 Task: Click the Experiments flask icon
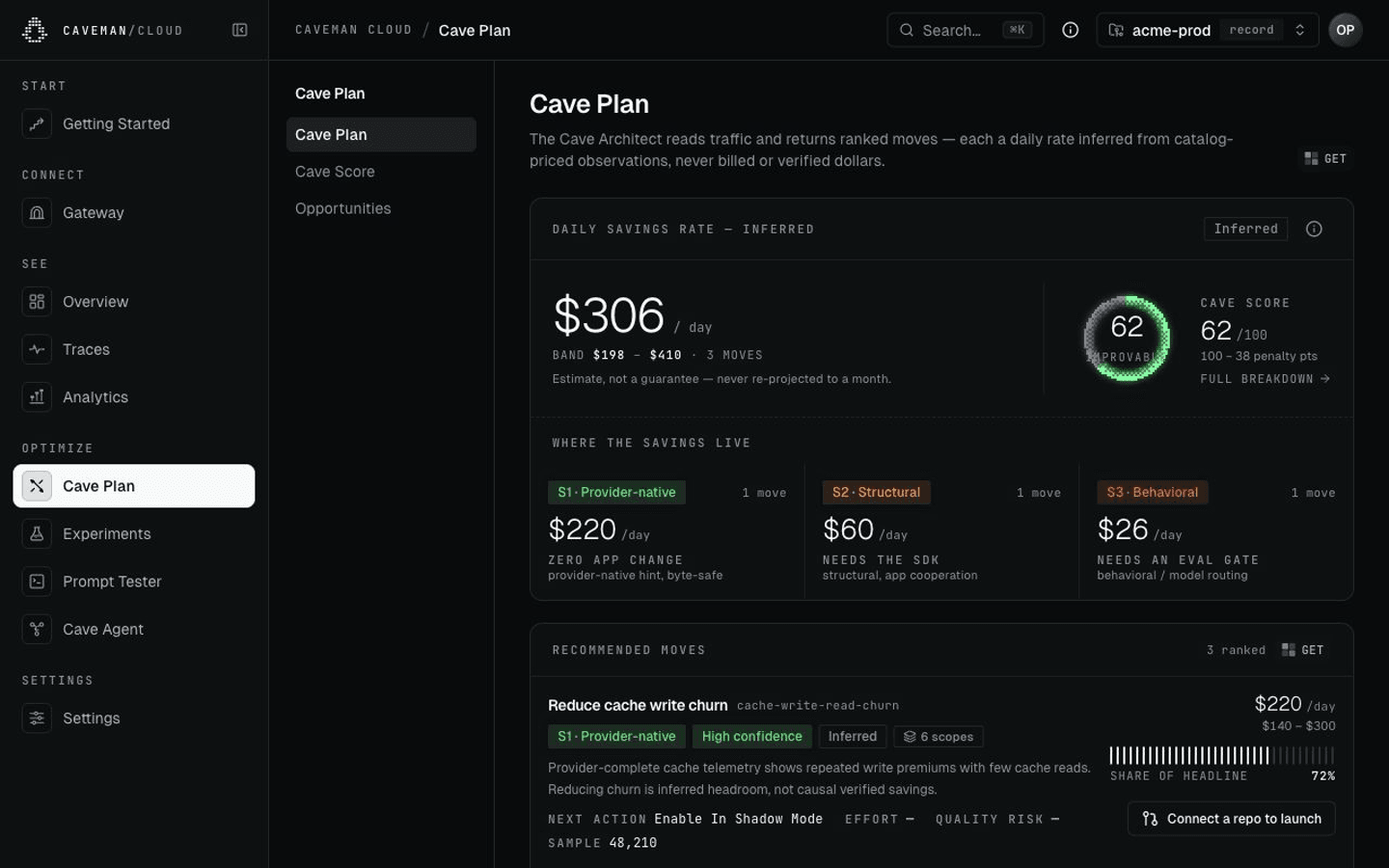tap(37, 533)
